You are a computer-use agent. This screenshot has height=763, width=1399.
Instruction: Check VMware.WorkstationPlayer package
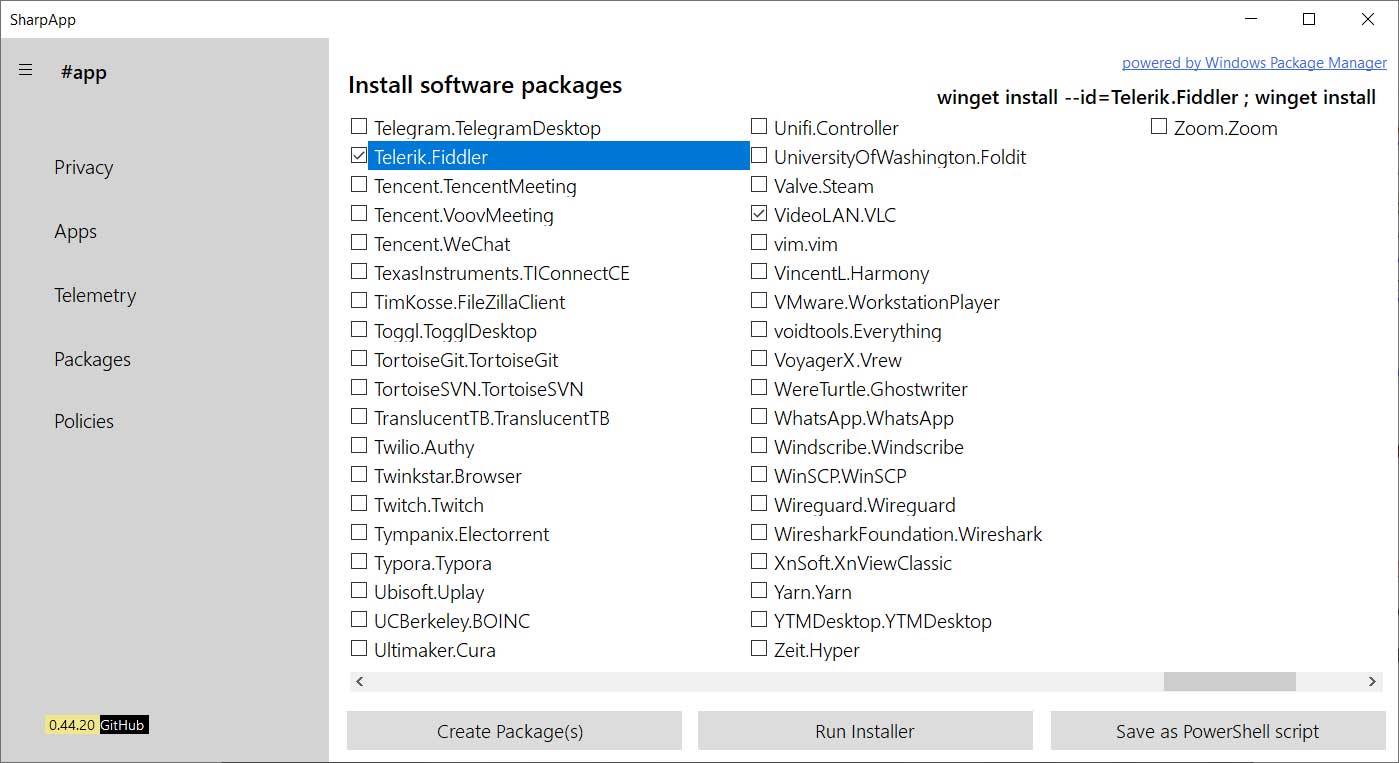pyautogui.click(x=758, y=301)
